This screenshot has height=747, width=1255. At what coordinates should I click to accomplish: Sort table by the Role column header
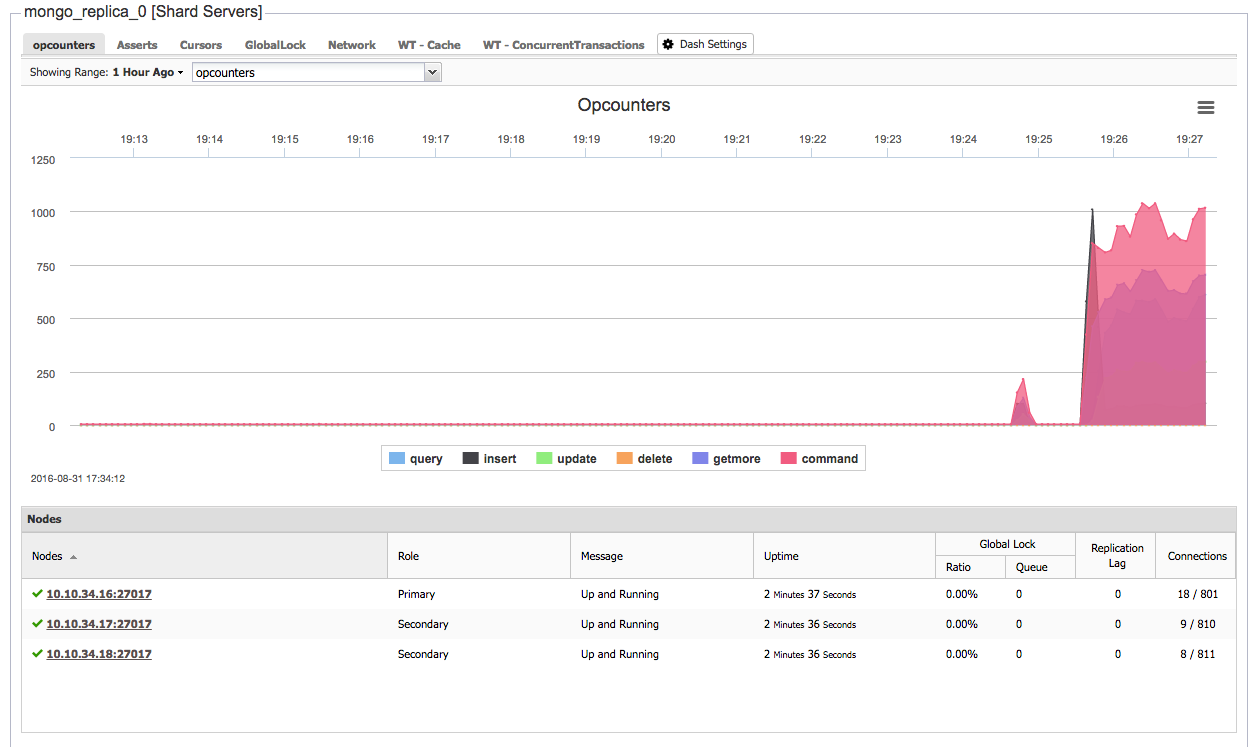pyautogui.click(x=479, y=556)
